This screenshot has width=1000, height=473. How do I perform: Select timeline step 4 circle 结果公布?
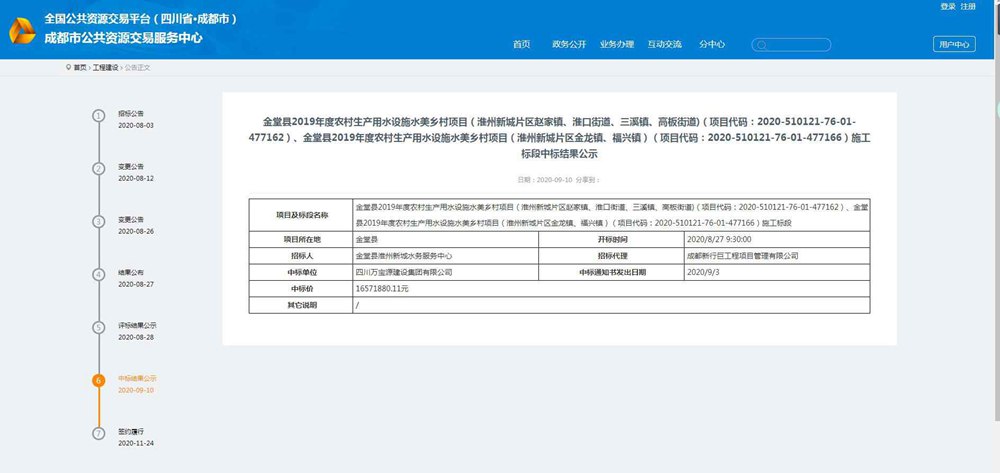(98, 274)
